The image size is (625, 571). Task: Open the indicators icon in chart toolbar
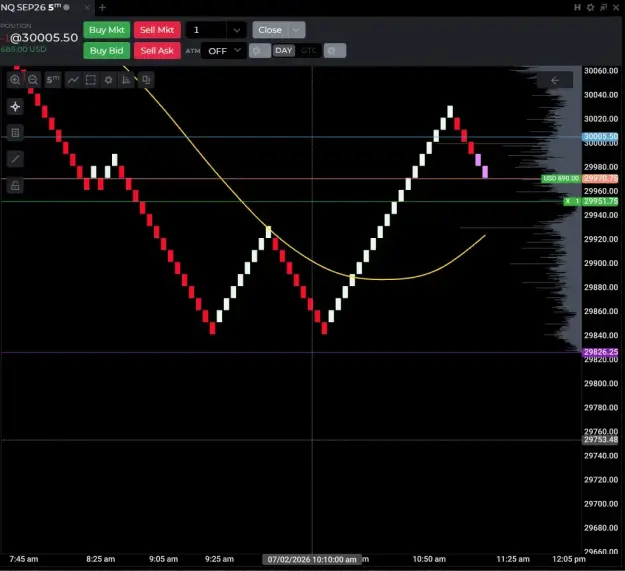coord(126,80)
